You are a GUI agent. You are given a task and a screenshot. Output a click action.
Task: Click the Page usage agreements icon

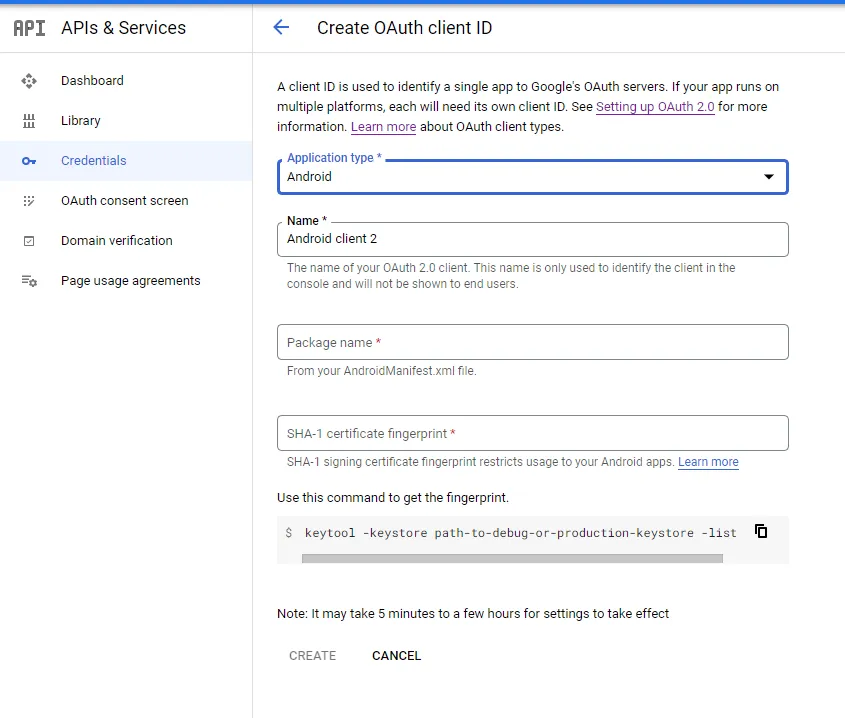[x=29, y=281]
